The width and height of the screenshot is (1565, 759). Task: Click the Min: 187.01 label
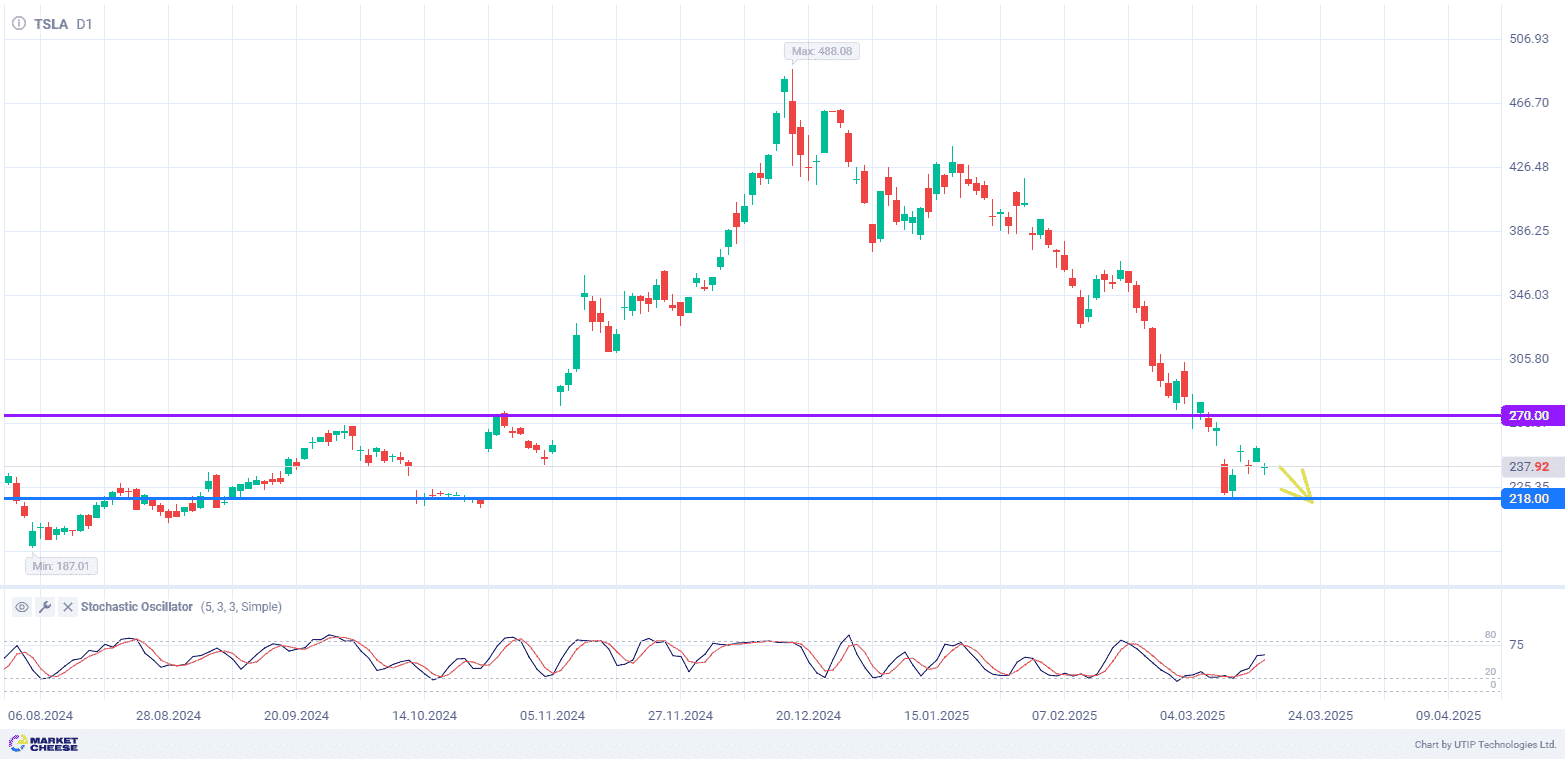(62, 566)
